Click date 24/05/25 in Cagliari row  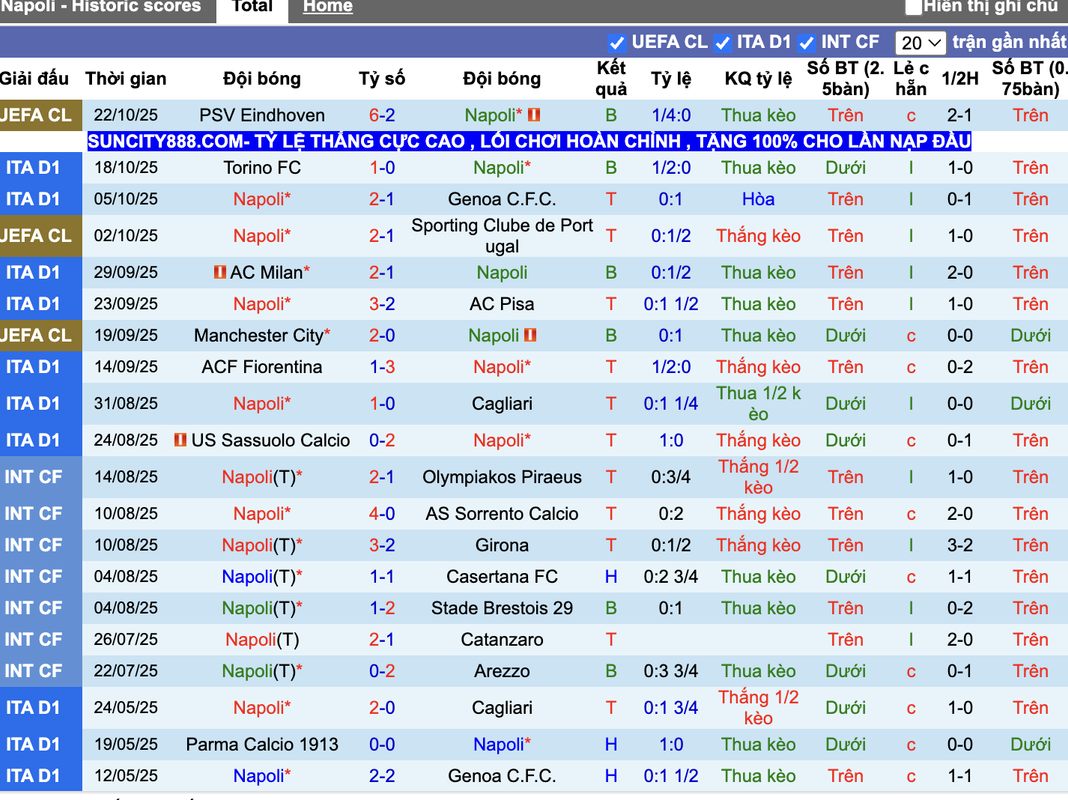pos(126,708)
